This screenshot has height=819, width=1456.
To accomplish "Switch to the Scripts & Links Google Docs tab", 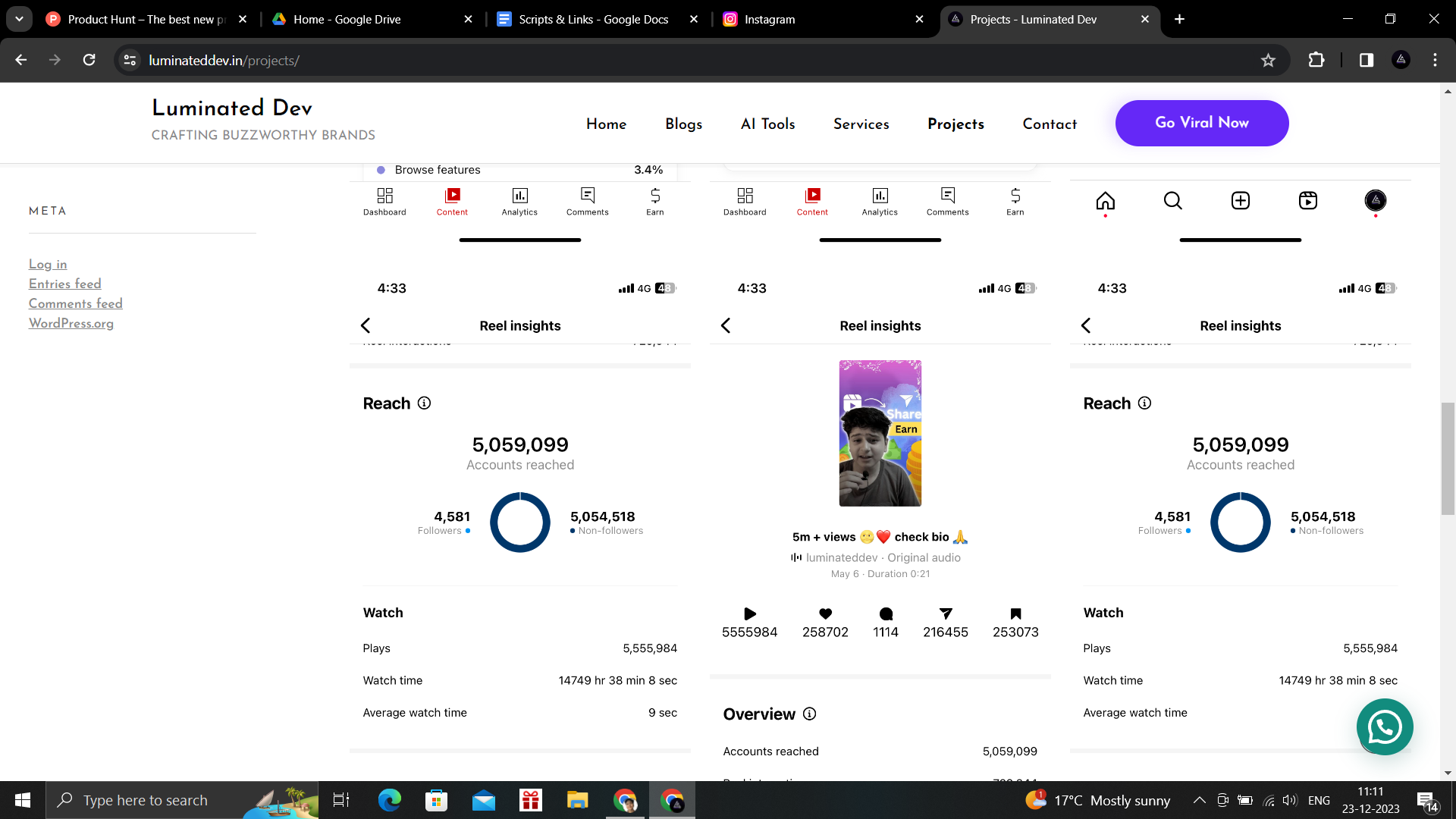I will tap(598, 19).
